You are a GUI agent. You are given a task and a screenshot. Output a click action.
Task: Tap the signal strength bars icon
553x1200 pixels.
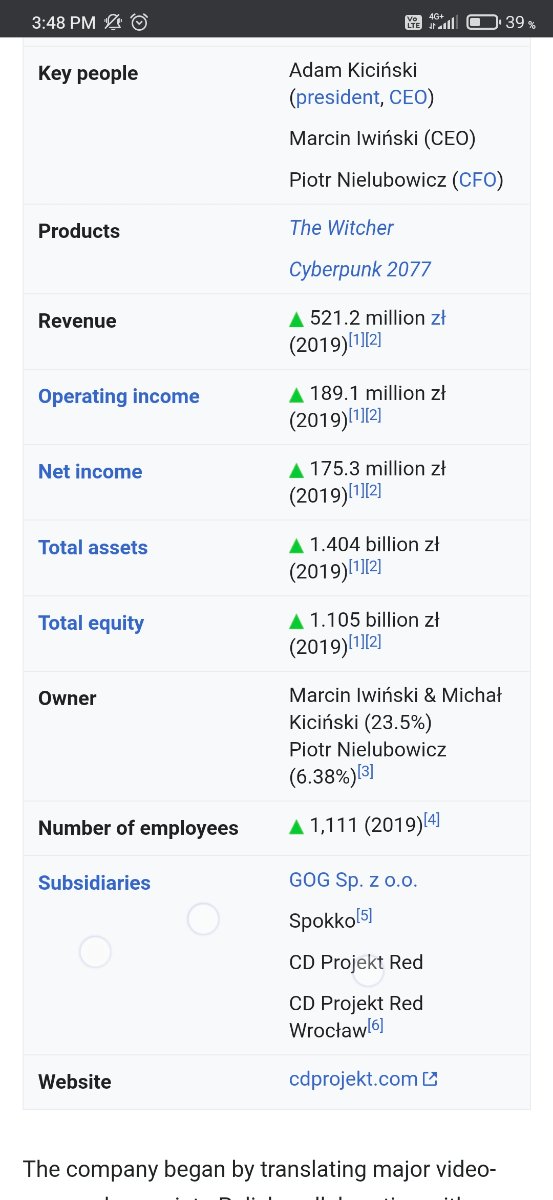(x=443, y=21)
